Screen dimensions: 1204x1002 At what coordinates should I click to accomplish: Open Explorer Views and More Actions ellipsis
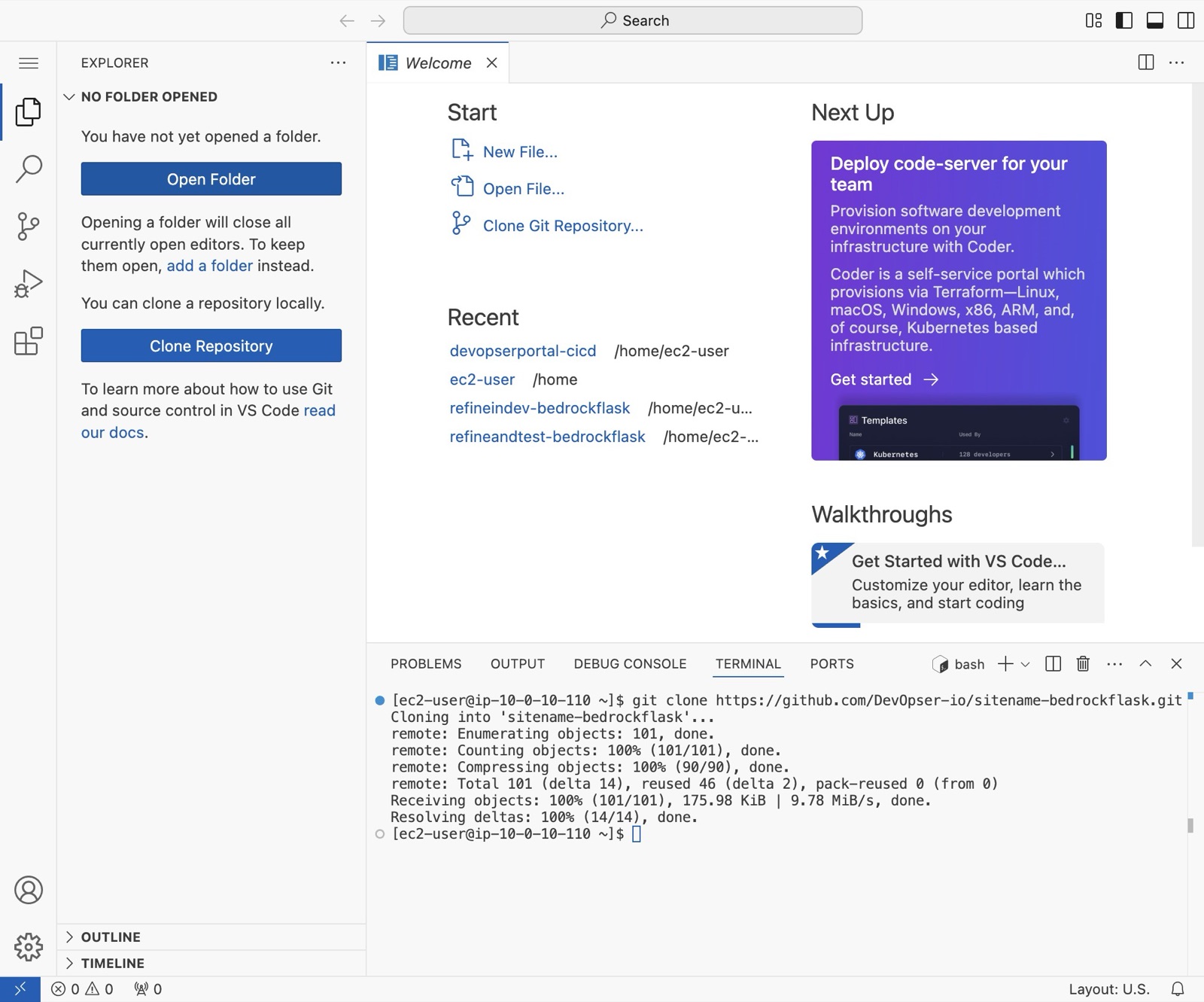(x=339, y=62)
